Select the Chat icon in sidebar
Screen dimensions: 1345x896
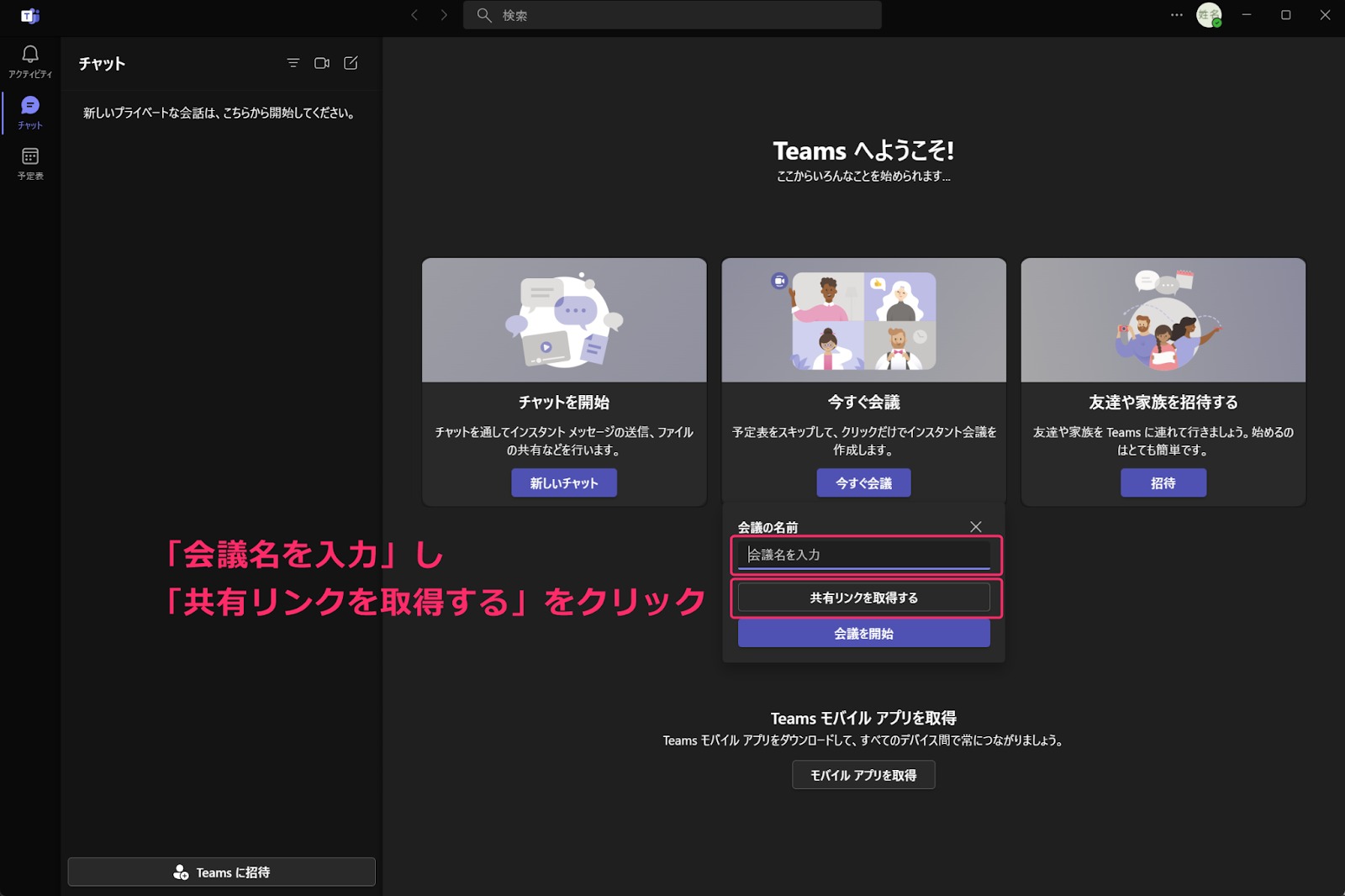pyautogui.click(x=30, y=113)
